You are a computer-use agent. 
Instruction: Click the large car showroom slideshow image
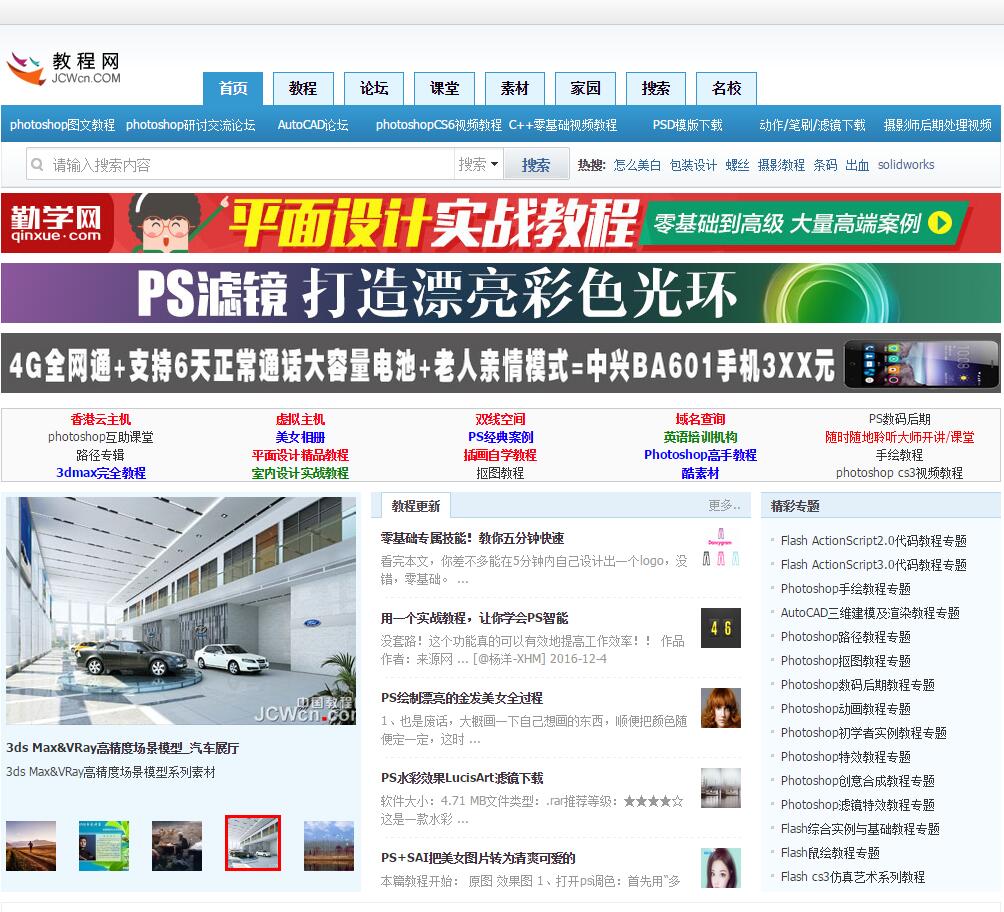[x=181, y=611]
